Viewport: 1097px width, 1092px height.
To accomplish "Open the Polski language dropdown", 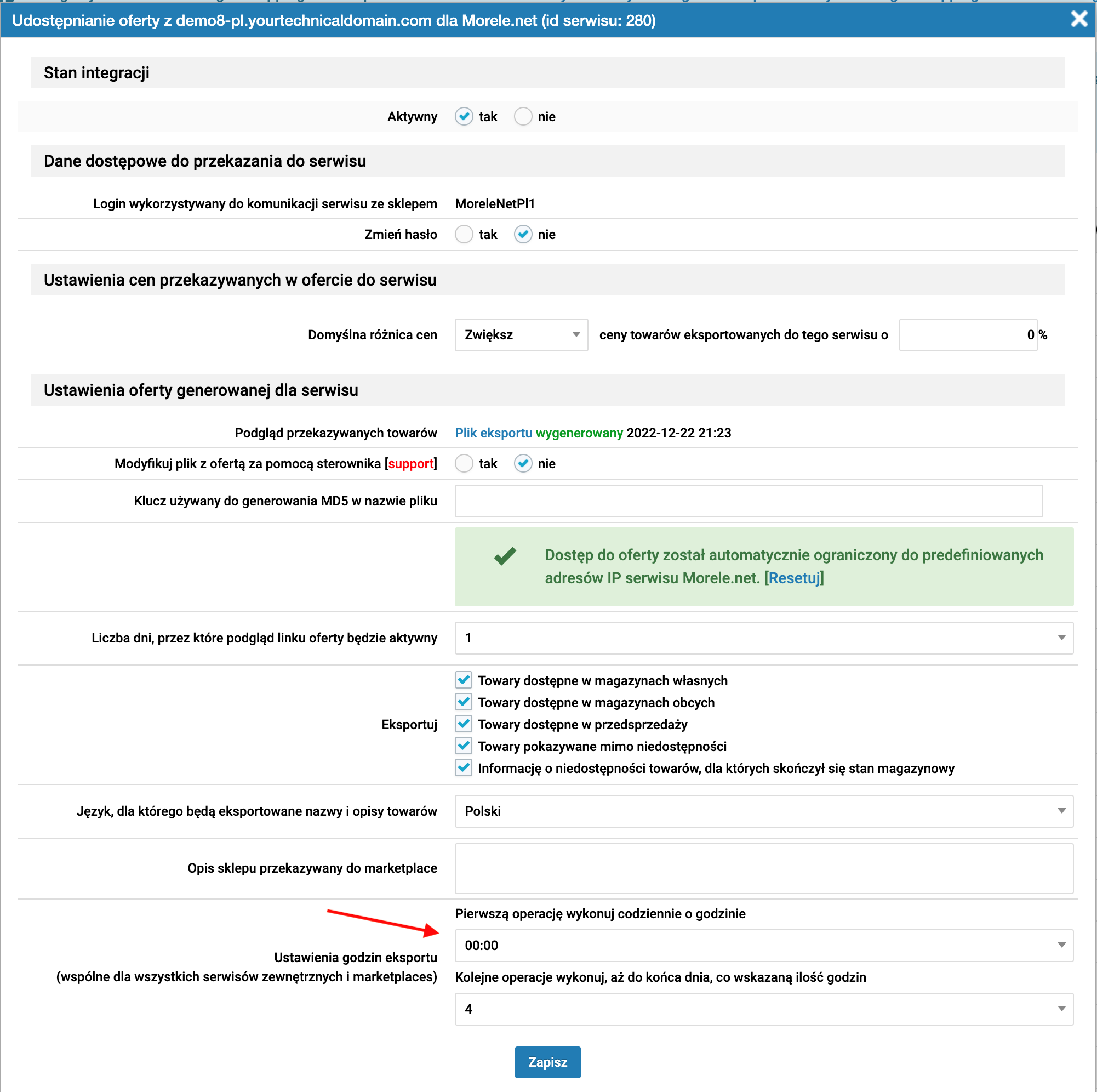I will (764, 811).
